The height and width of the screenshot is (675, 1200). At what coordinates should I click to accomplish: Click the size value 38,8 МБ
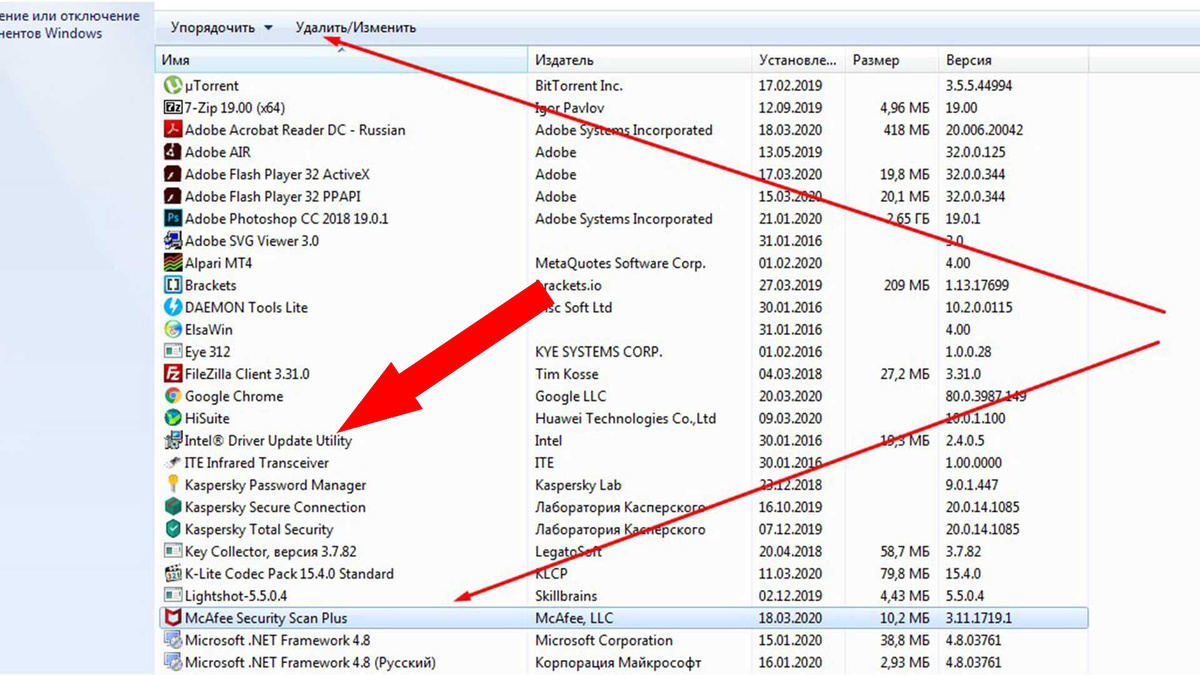pos(904,640)
